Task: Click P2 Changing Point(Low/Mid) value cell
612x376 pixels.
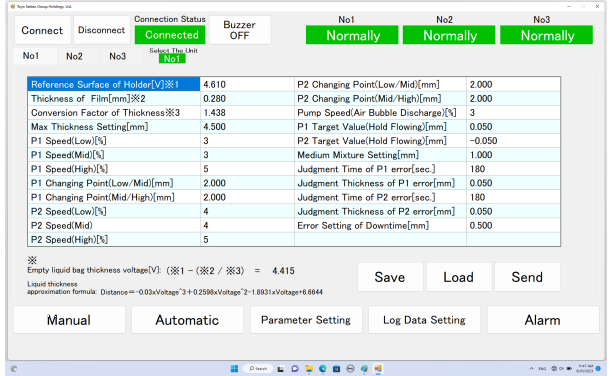Action: point(513,84)
